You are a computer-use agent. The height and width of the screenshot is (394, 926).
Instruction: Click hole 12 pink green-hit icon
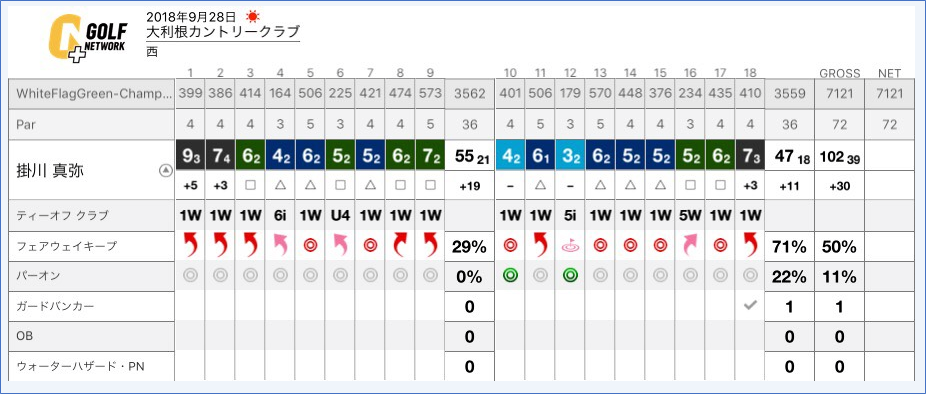[x=570, y=246]
